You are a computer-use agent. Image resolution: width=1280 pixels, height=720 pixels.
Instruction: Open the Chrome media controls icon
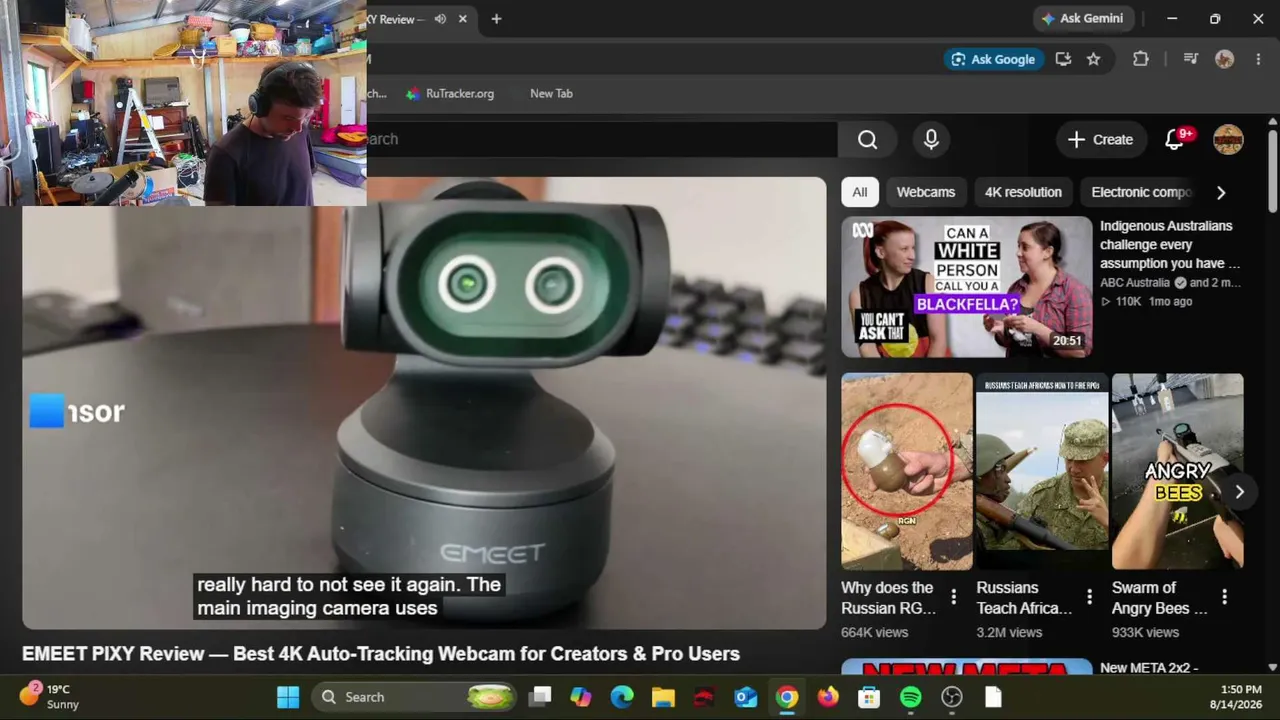click(x=1190, y=59)
